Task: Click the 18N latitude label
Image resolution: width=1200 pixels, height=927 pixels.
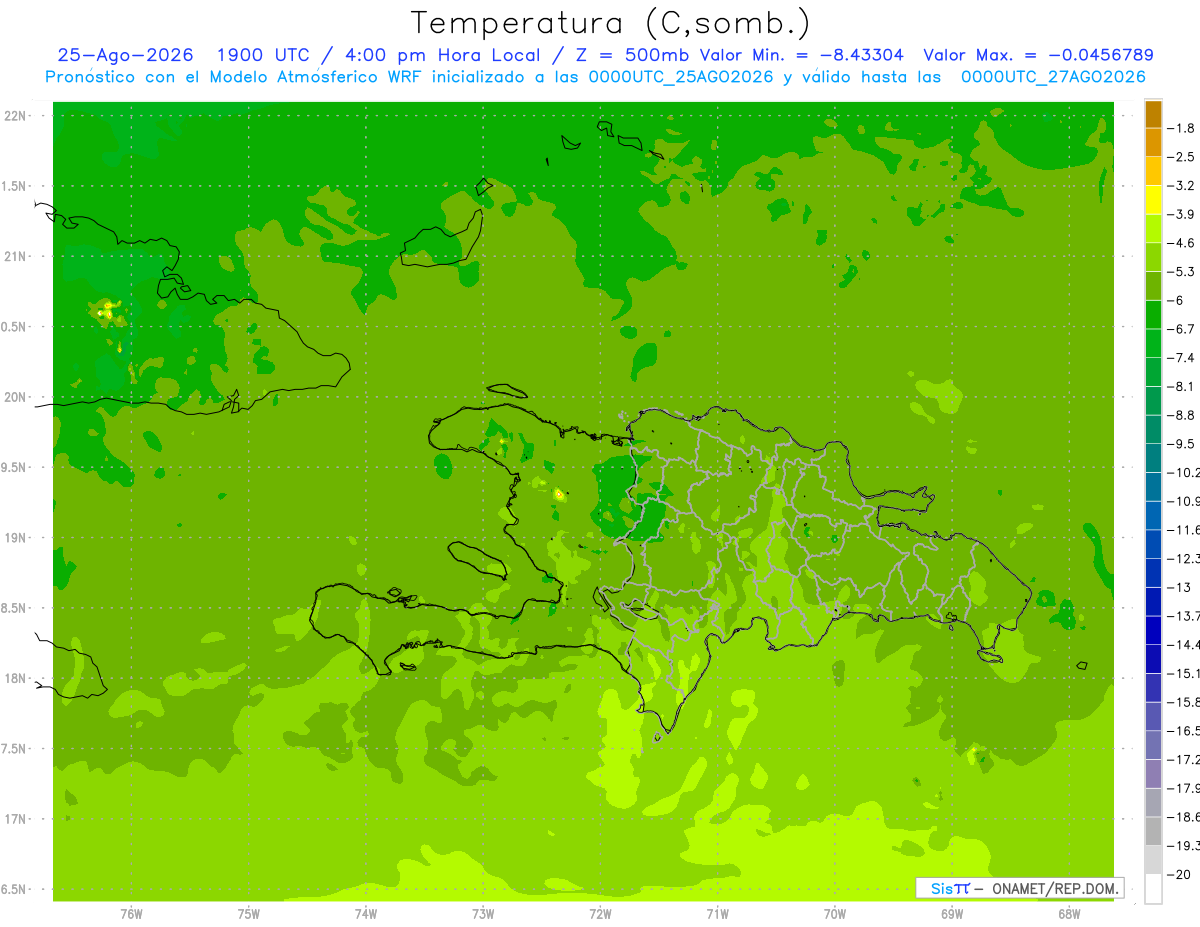Action: point(16,678)
